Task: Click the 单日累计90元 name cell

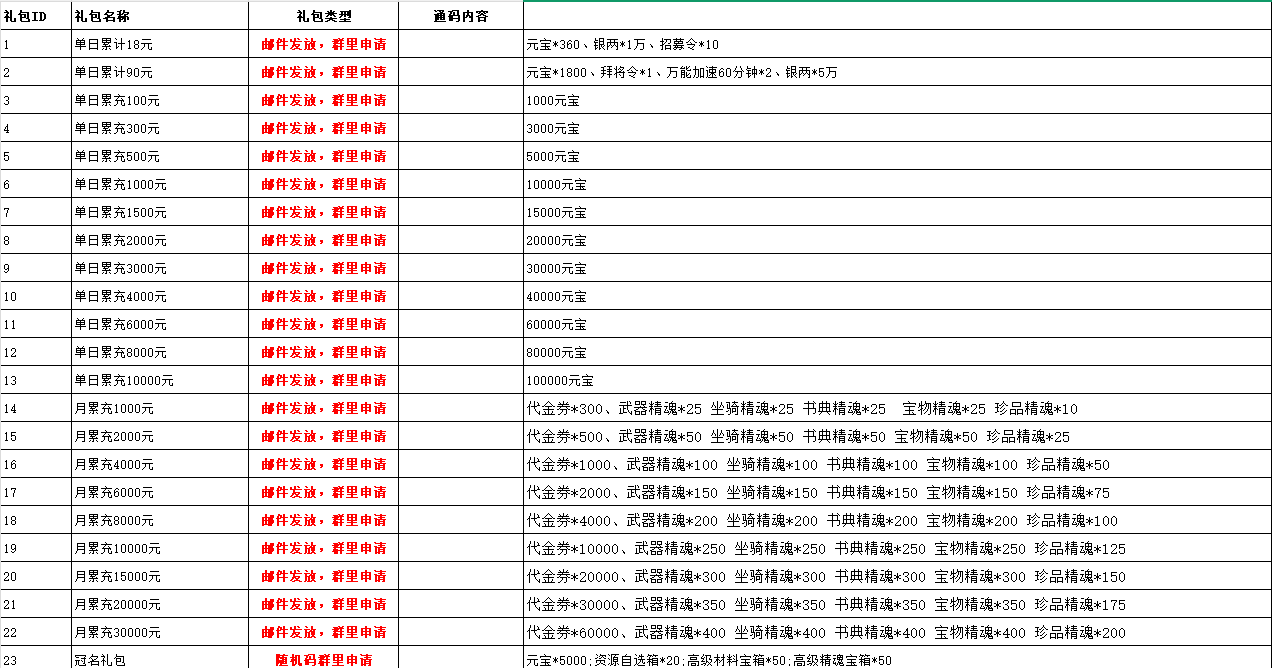Action: click(x=160, y=72)
